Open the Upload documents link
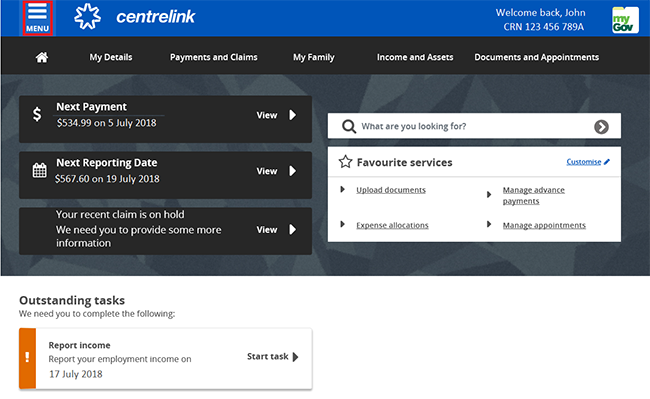This screenshot has width=650, height=399. click(391, 190)
